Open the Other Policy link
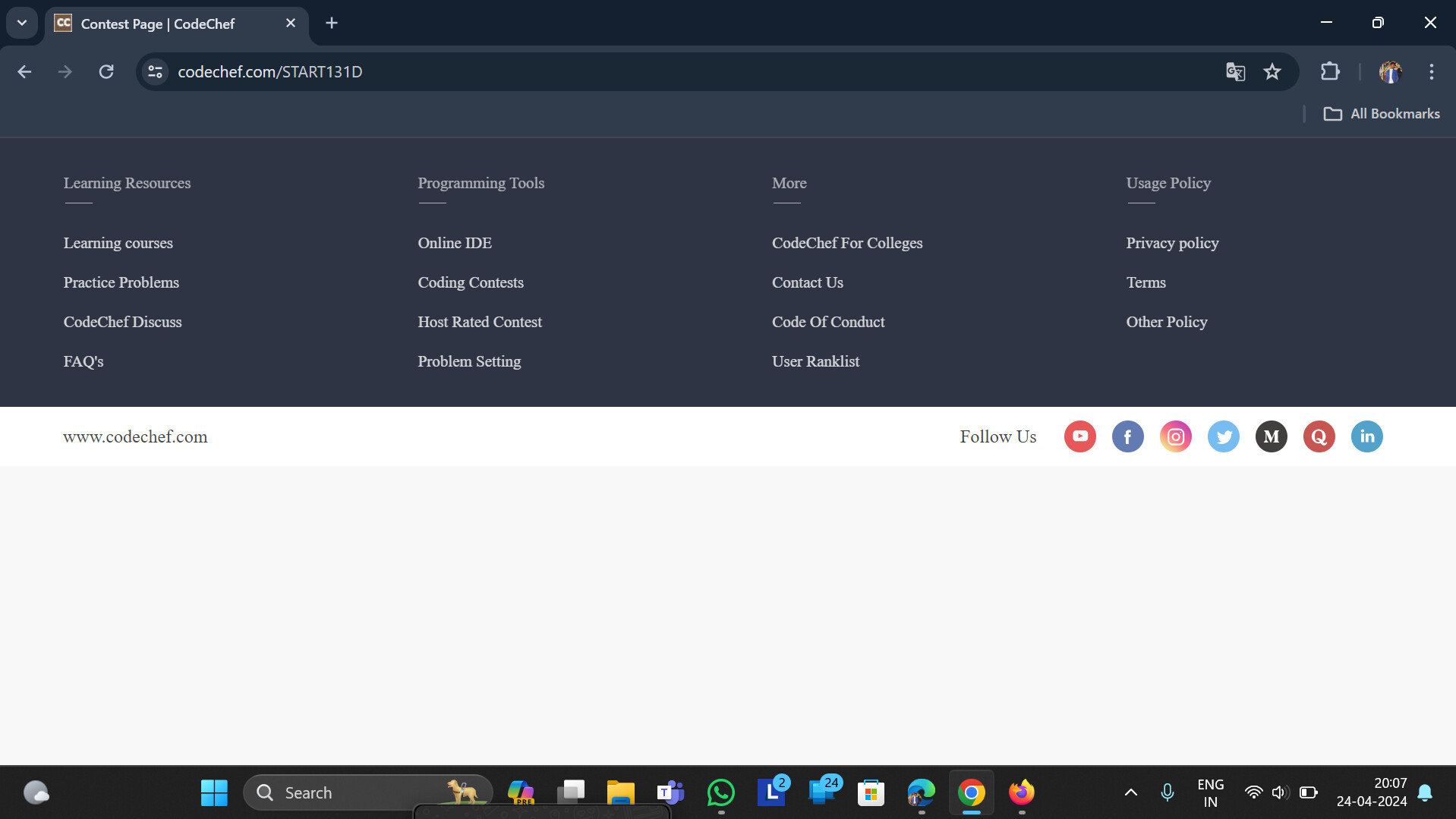The height and width of the screenshot is (819, 1456). coord(1166,322)
